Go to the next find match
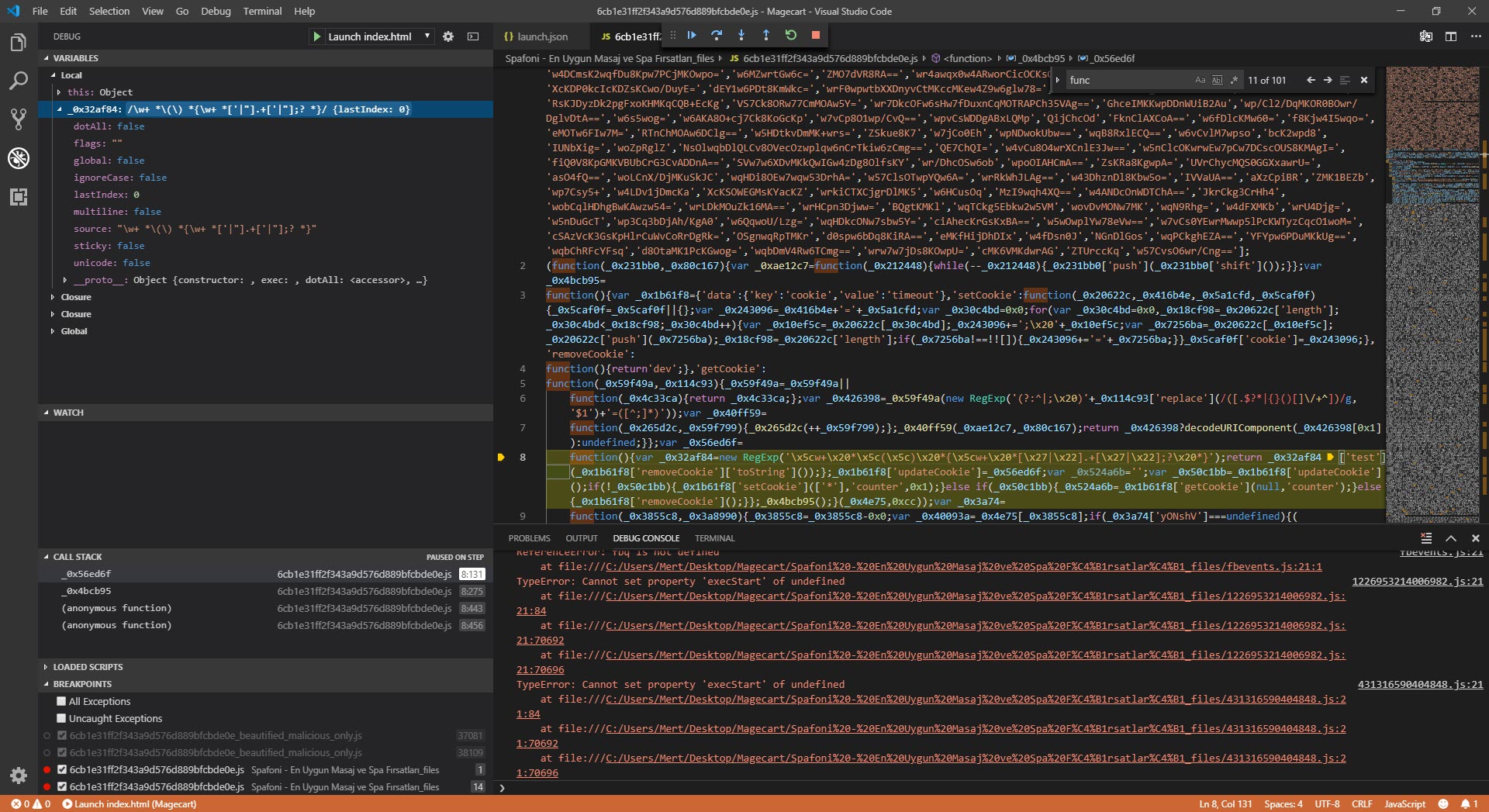Screen dimensions: 1489x812 (1328, 80)
